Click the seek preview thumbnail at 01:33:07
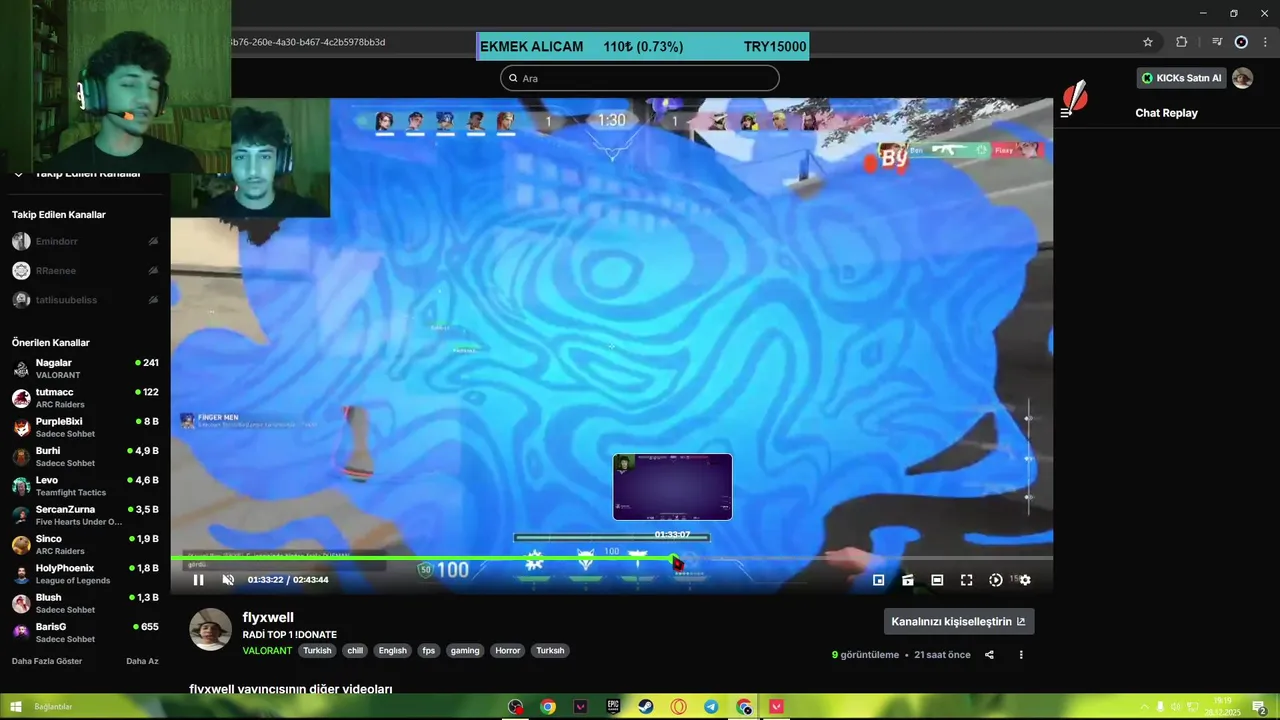Screen dimensions: 1280x720 (672, 487)
